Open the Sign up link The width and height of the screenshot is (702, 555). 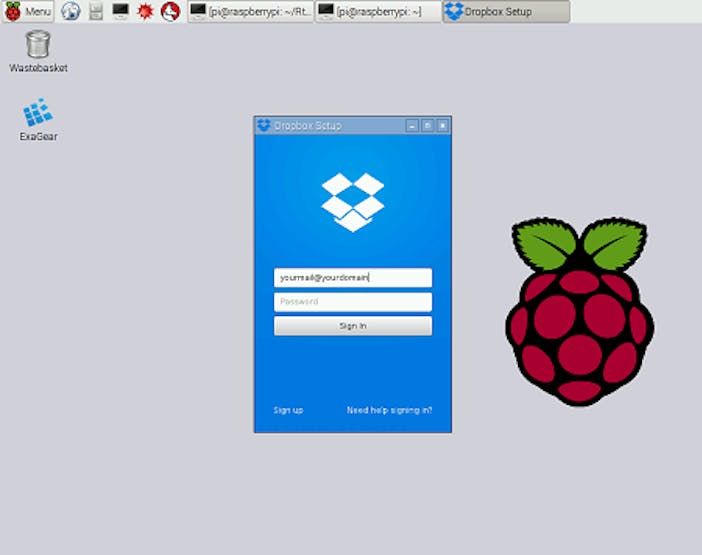(288, 410)
